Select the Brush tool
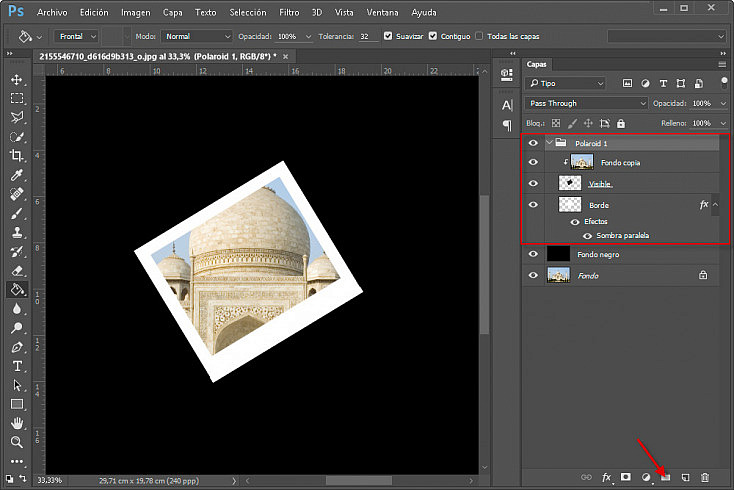 point(17,213)
